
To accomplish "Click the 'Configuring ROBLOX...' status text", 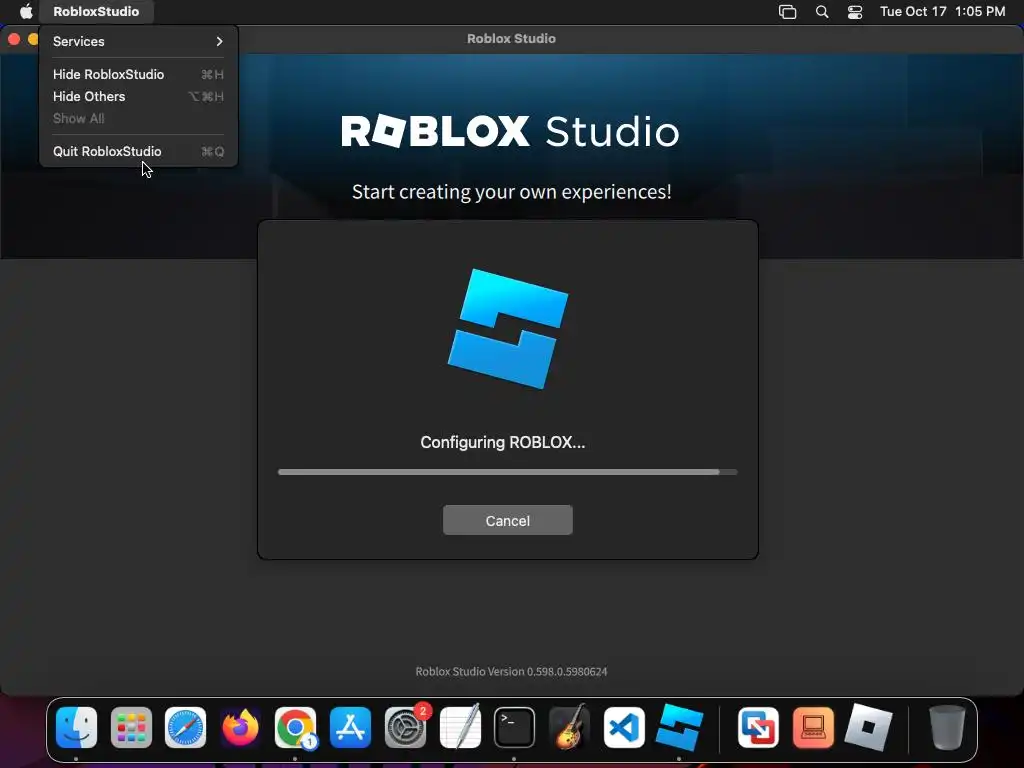I will click(503, 443).
